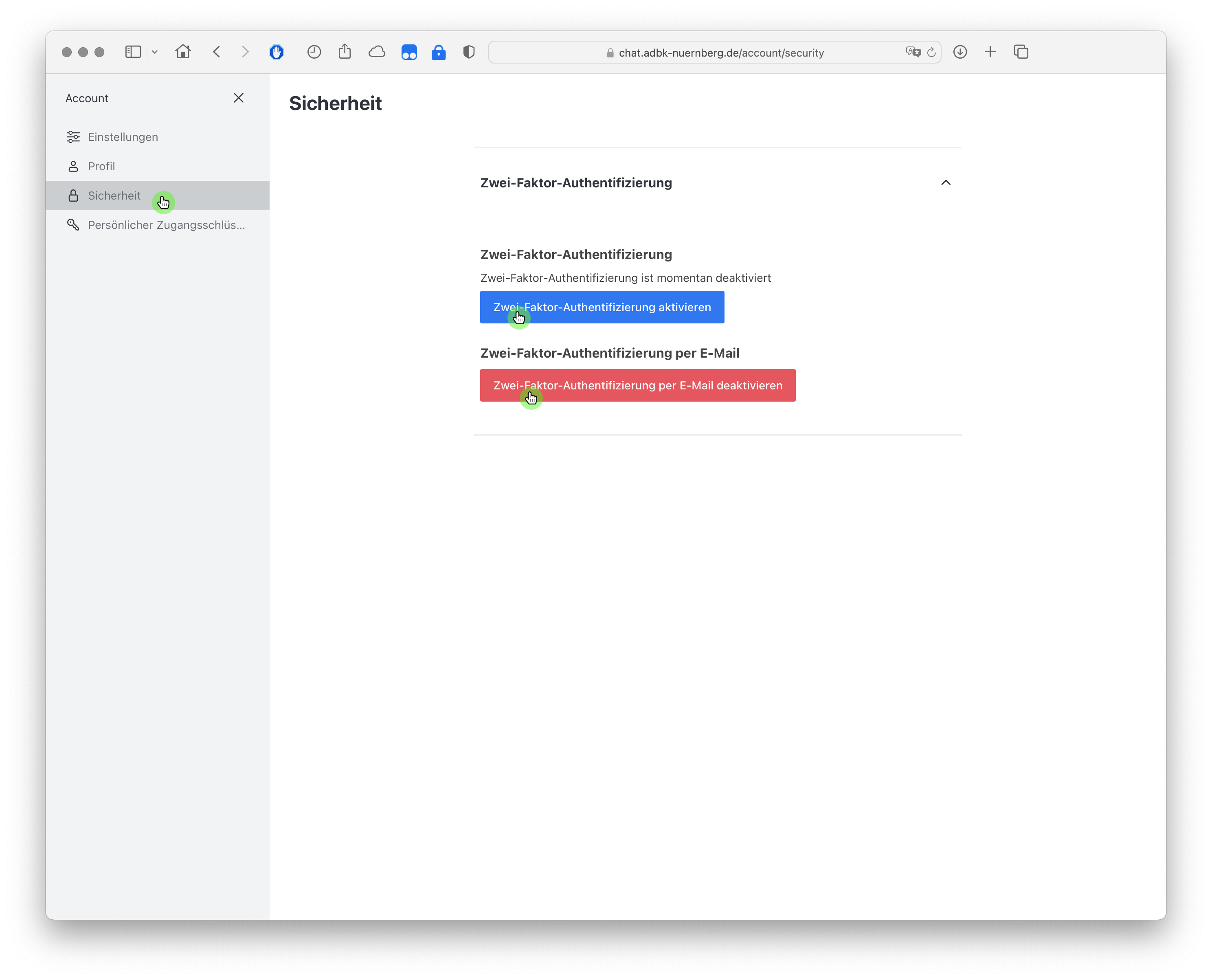
Task: Click the Persönlicher Zugangsschlüssel key icon
Action: click(x=74, y=224)
